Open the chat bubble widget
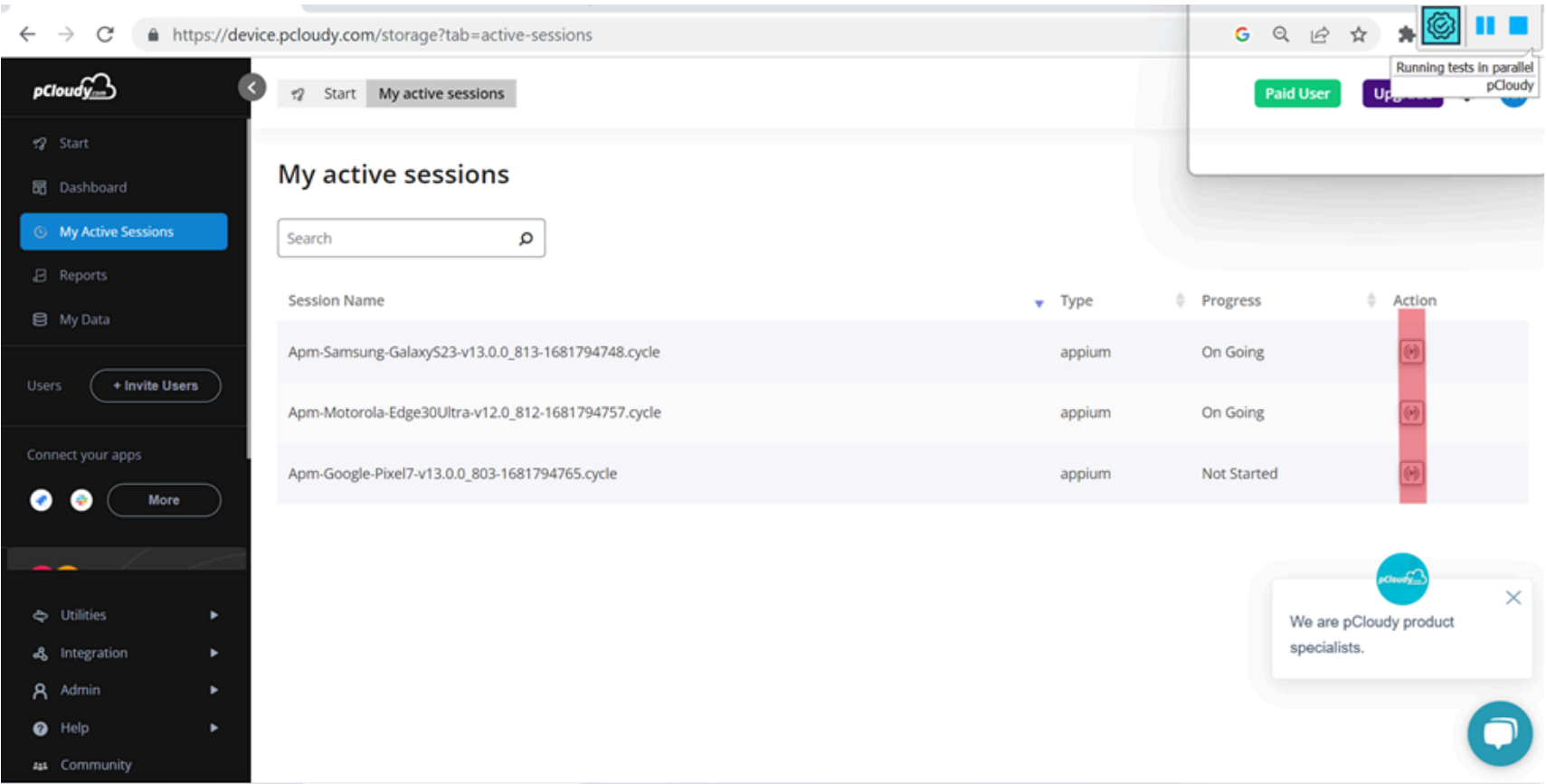1546x784 pixels. (x=1499, y=732)
